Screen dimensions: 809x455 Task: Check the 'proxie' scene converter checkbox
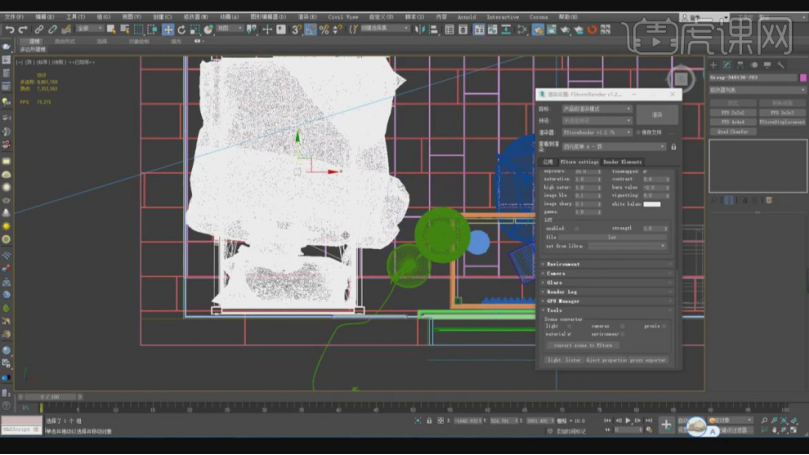click(x=664, y=326)
